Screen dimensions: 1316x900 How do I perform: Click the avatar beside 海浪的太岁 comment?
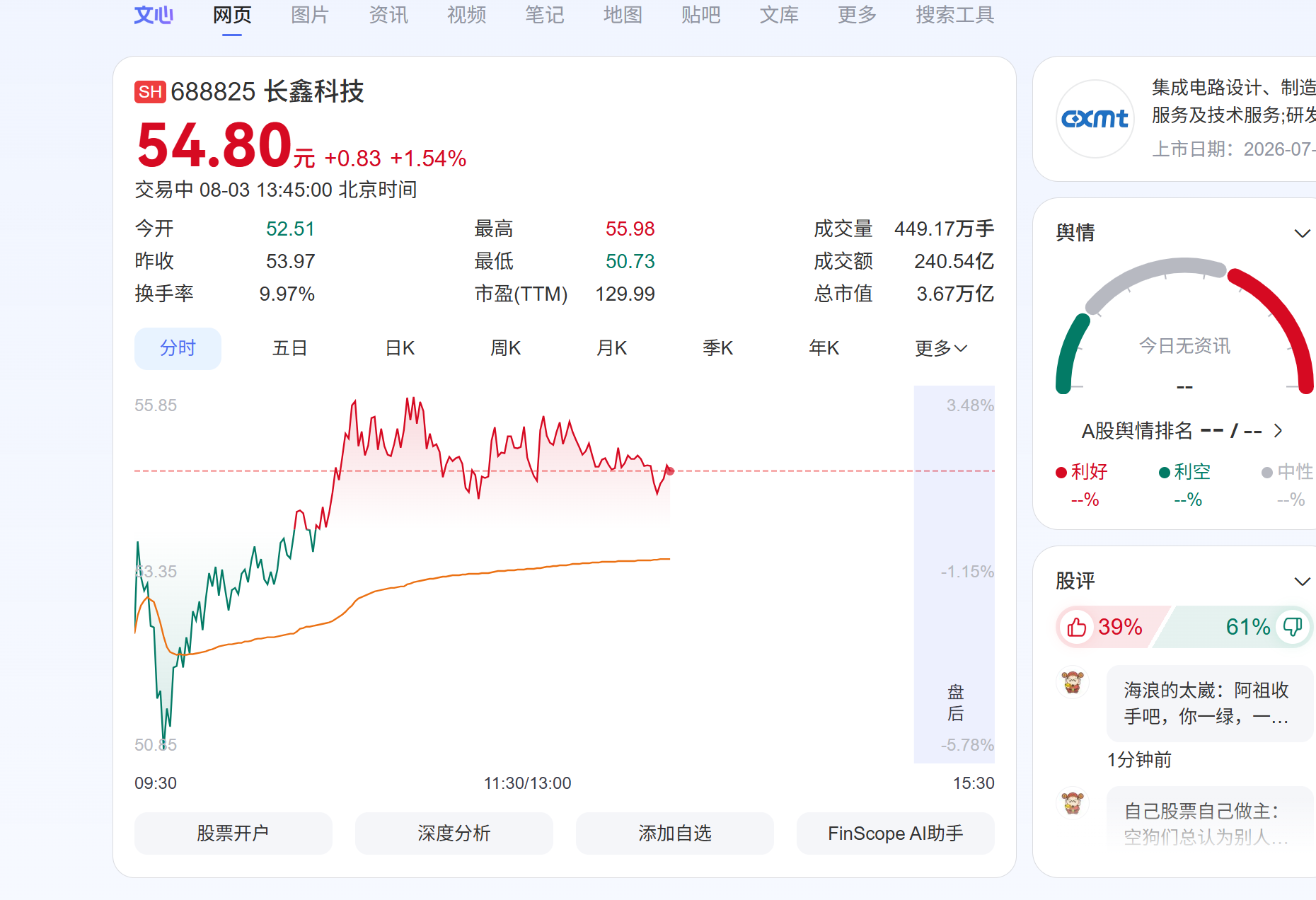click(1073, 683)
